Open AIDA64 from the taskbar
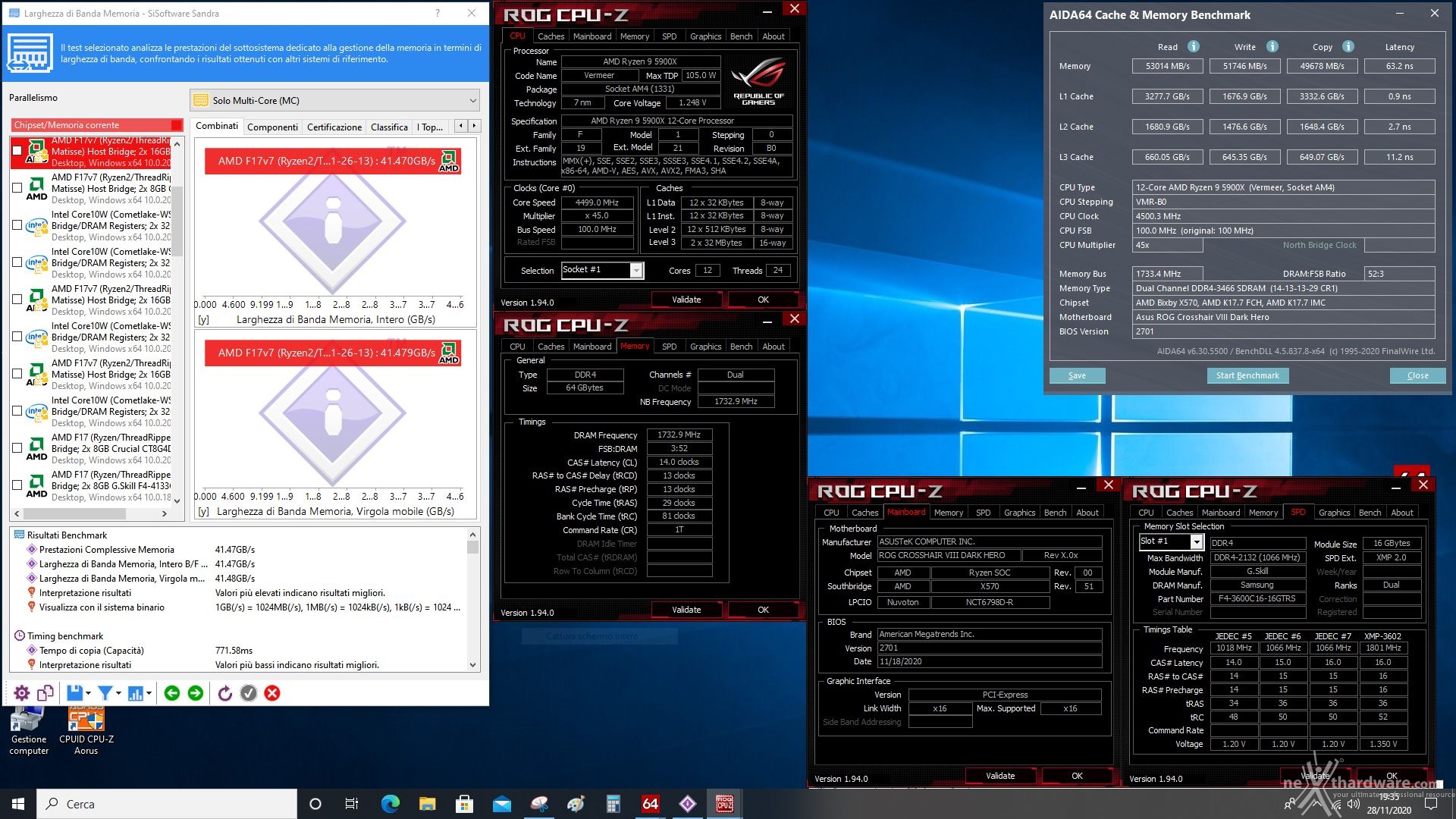 point(651,804)
